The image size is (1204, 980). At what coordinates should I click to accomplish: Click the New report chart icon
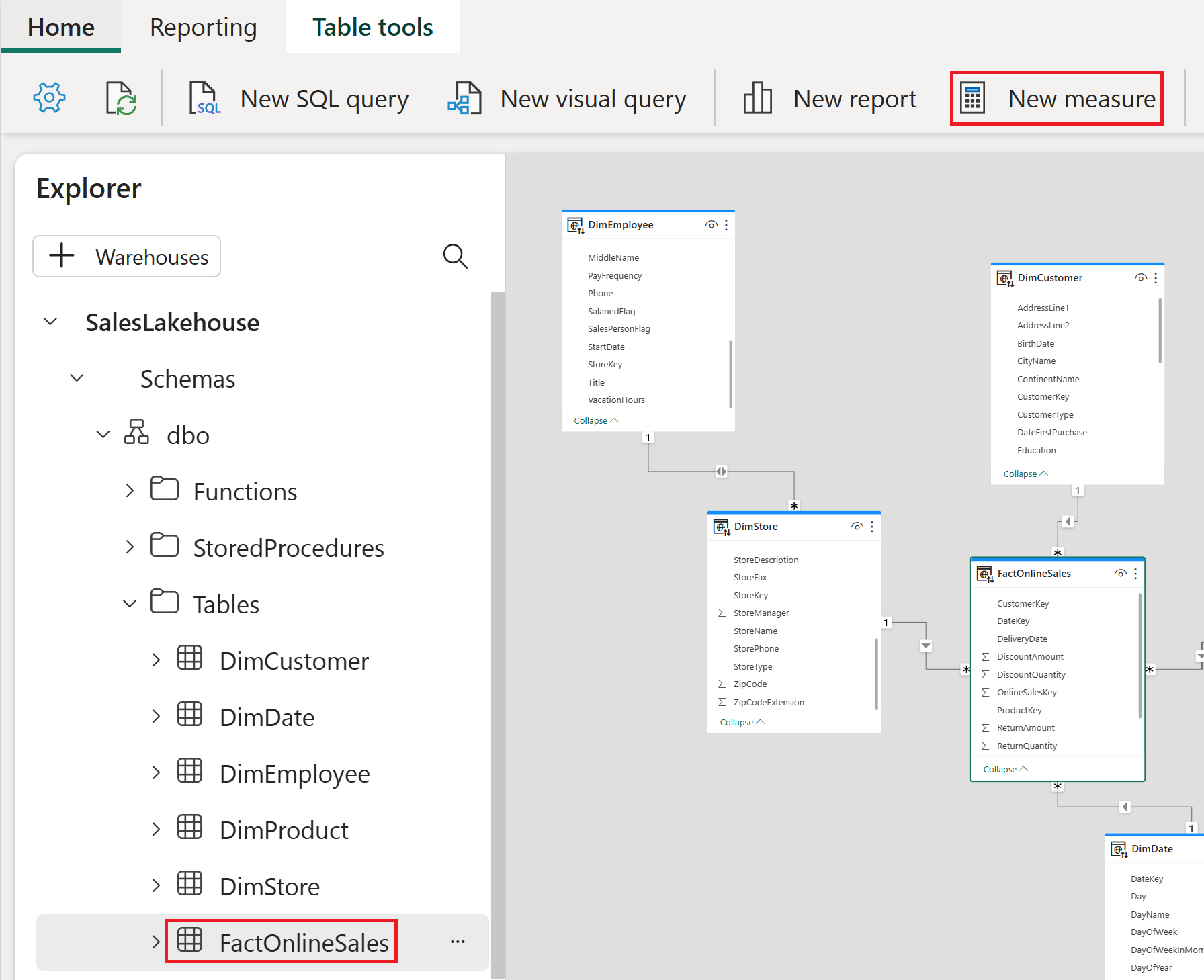[757, 98]
